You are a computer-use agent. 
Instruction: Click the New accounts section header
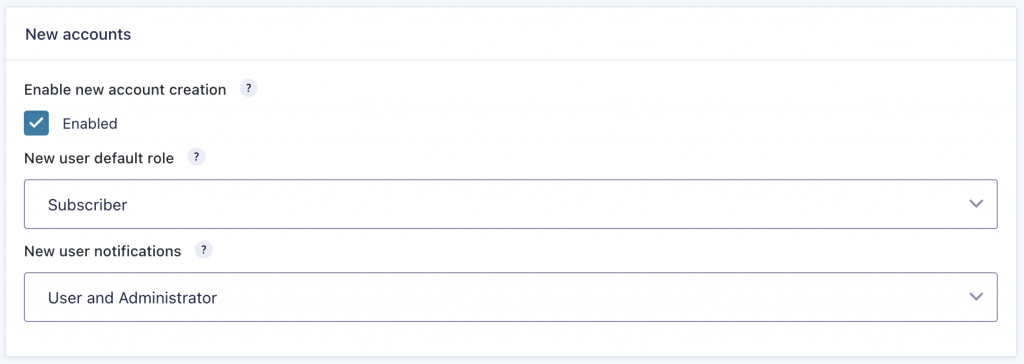(x=78, y=35)
